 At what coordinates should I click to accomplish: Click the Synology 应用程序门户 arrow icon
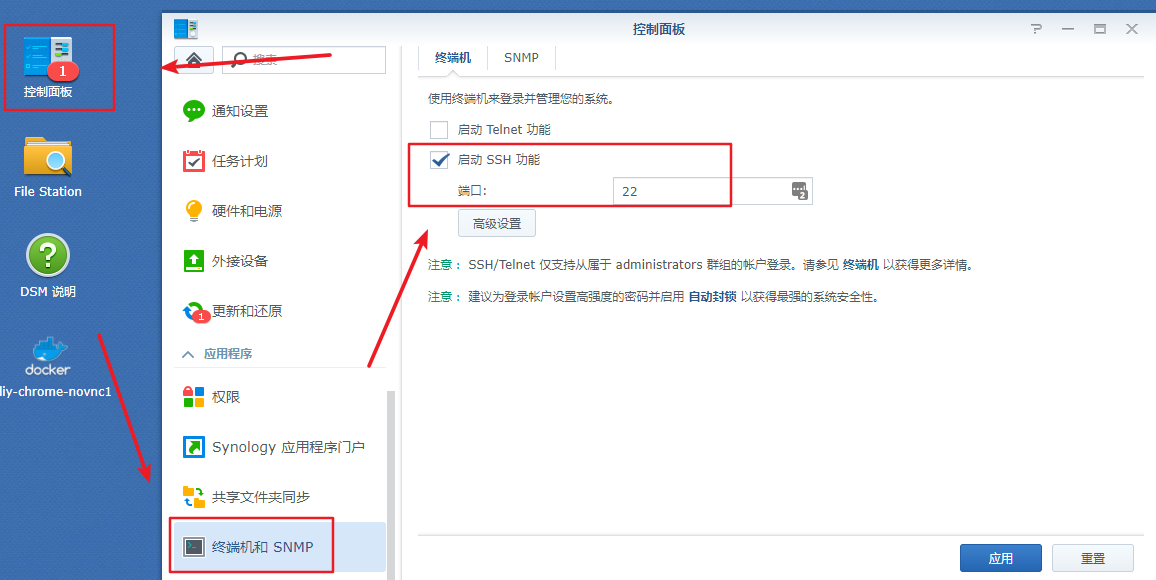point(193,447)
